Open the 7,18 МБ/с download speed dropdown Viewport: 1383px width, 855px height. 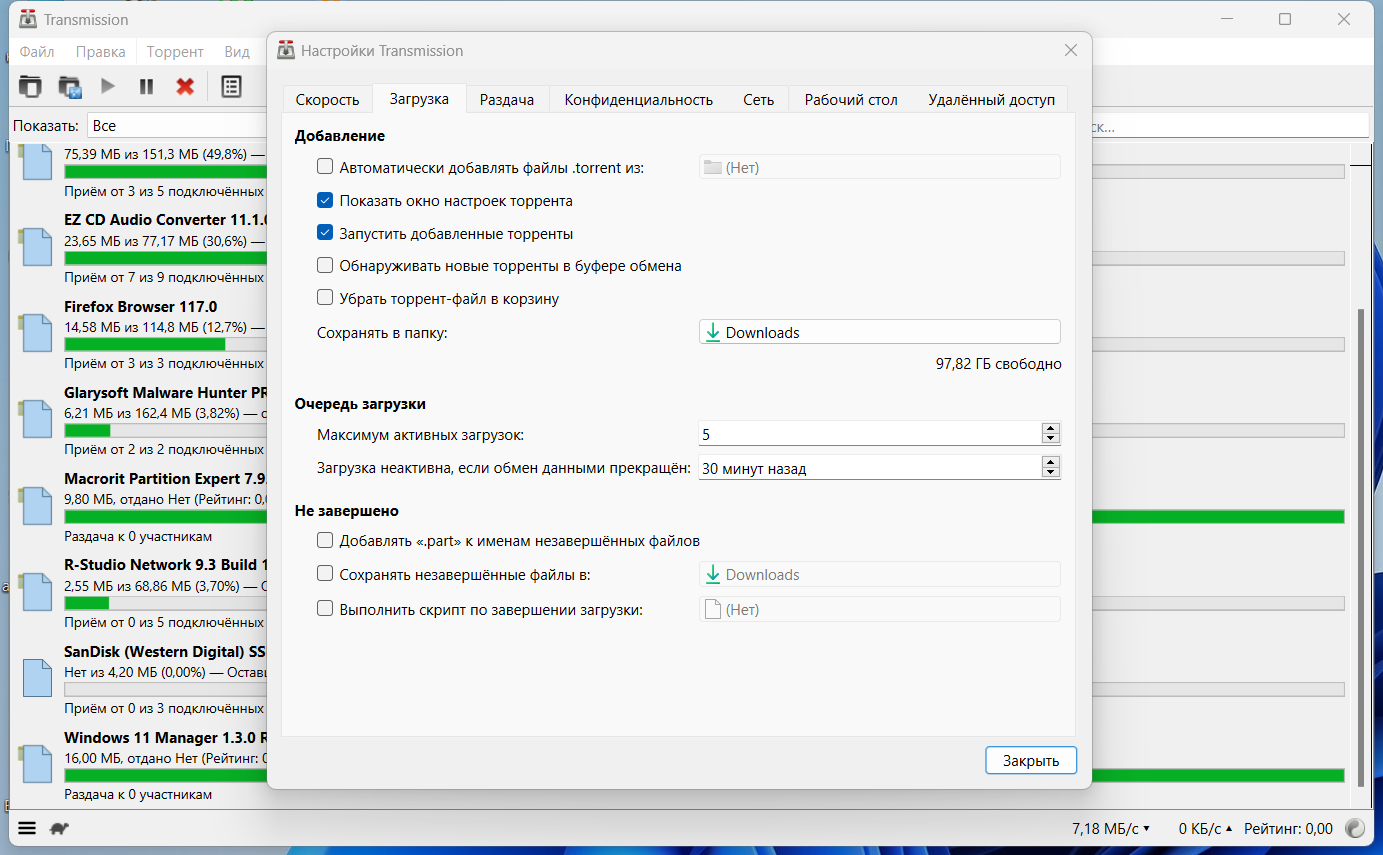click(1111, 828)
